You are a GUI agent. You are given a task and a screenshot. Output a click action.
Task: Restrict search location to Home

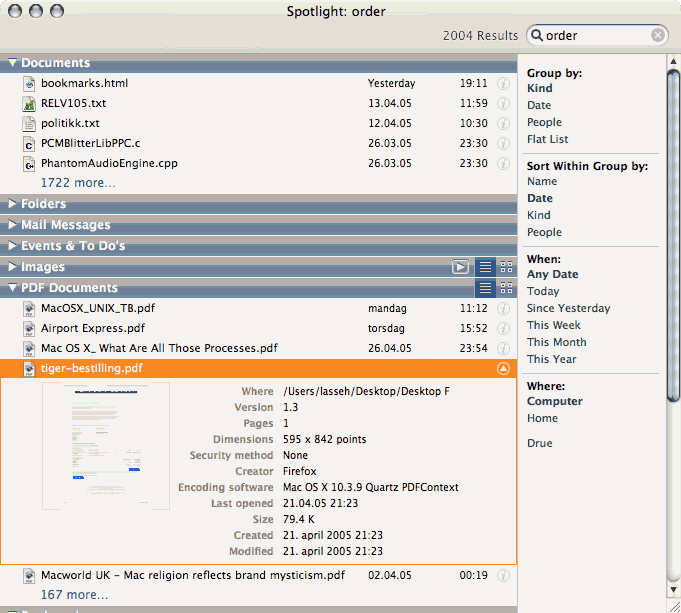[542, 418]
